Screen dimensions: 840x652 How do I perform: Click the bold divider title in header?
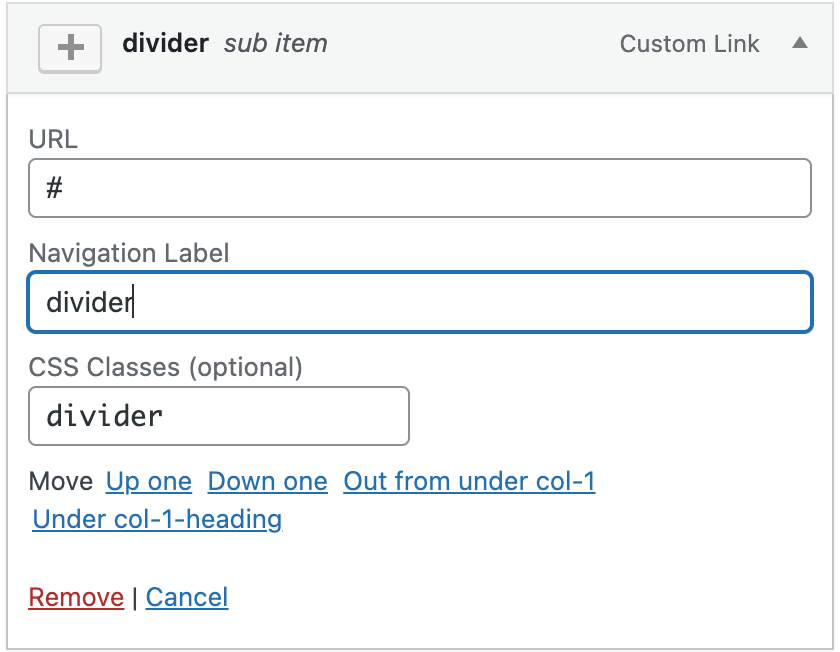tap(165, 44)
